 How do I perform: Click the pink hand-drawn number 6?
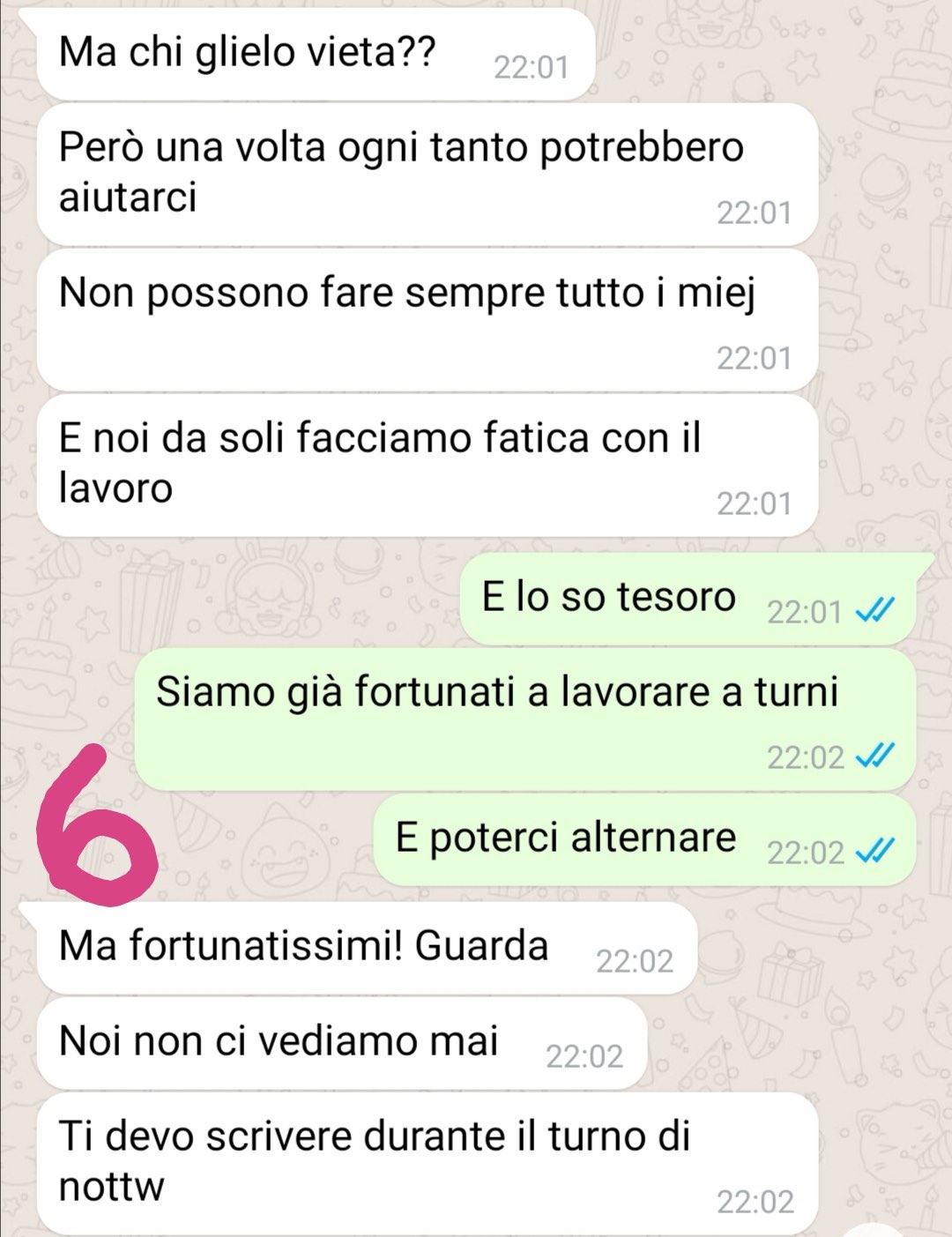click(95, 826)
